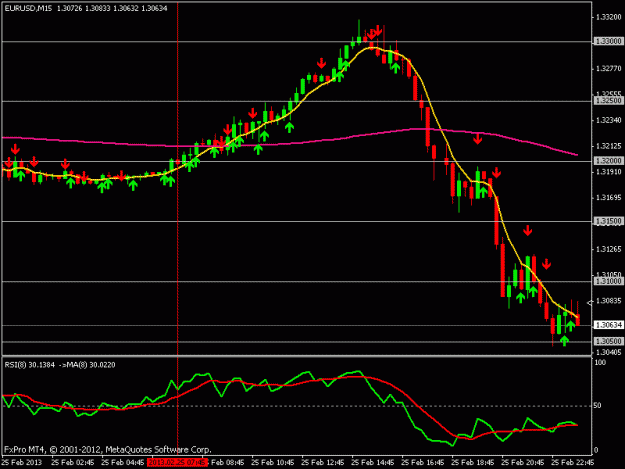
Task: Click the 25 Feb 02:45 time label
Action: click(x=73, y=463)
